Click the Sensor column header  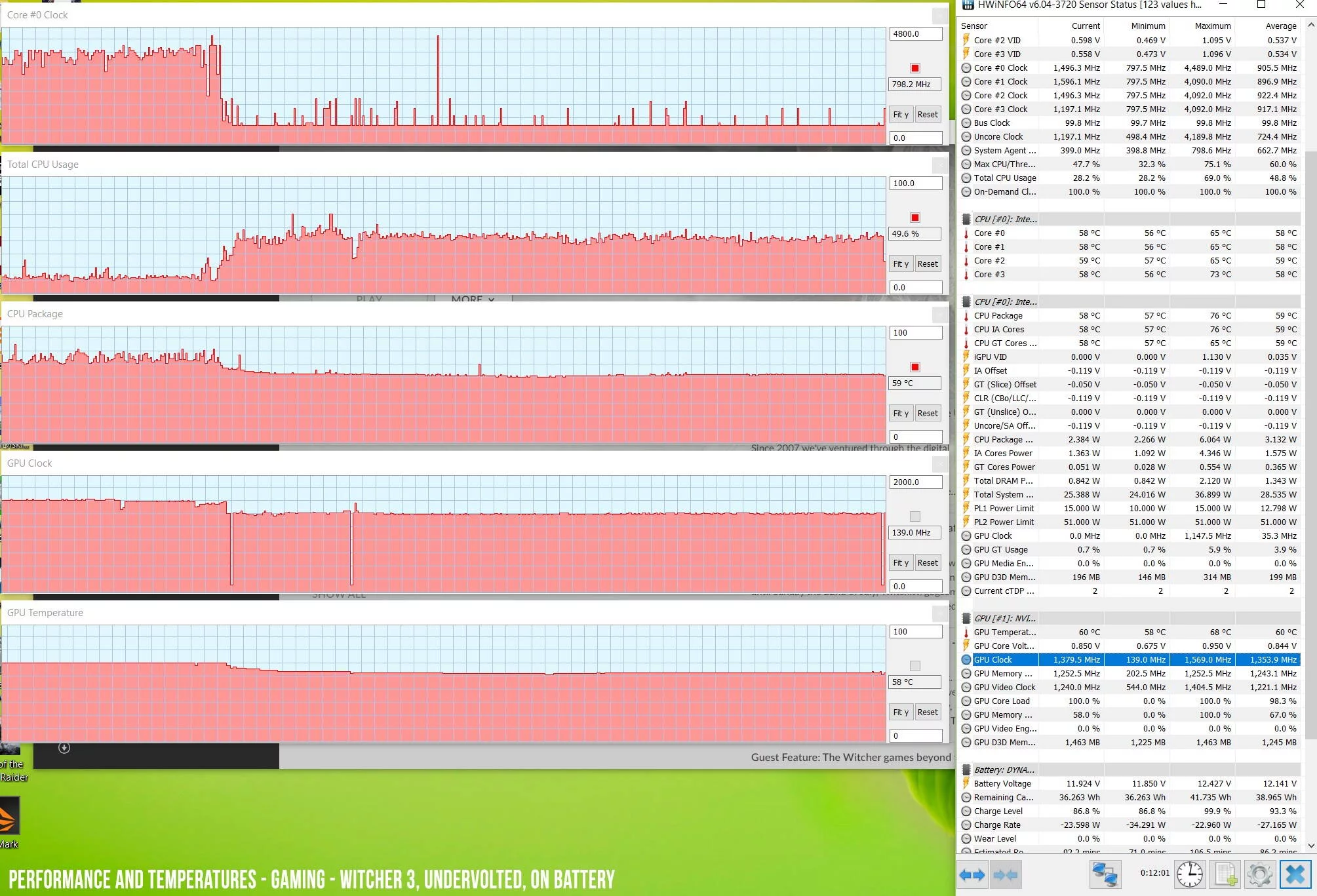click(x=998, y=26)
